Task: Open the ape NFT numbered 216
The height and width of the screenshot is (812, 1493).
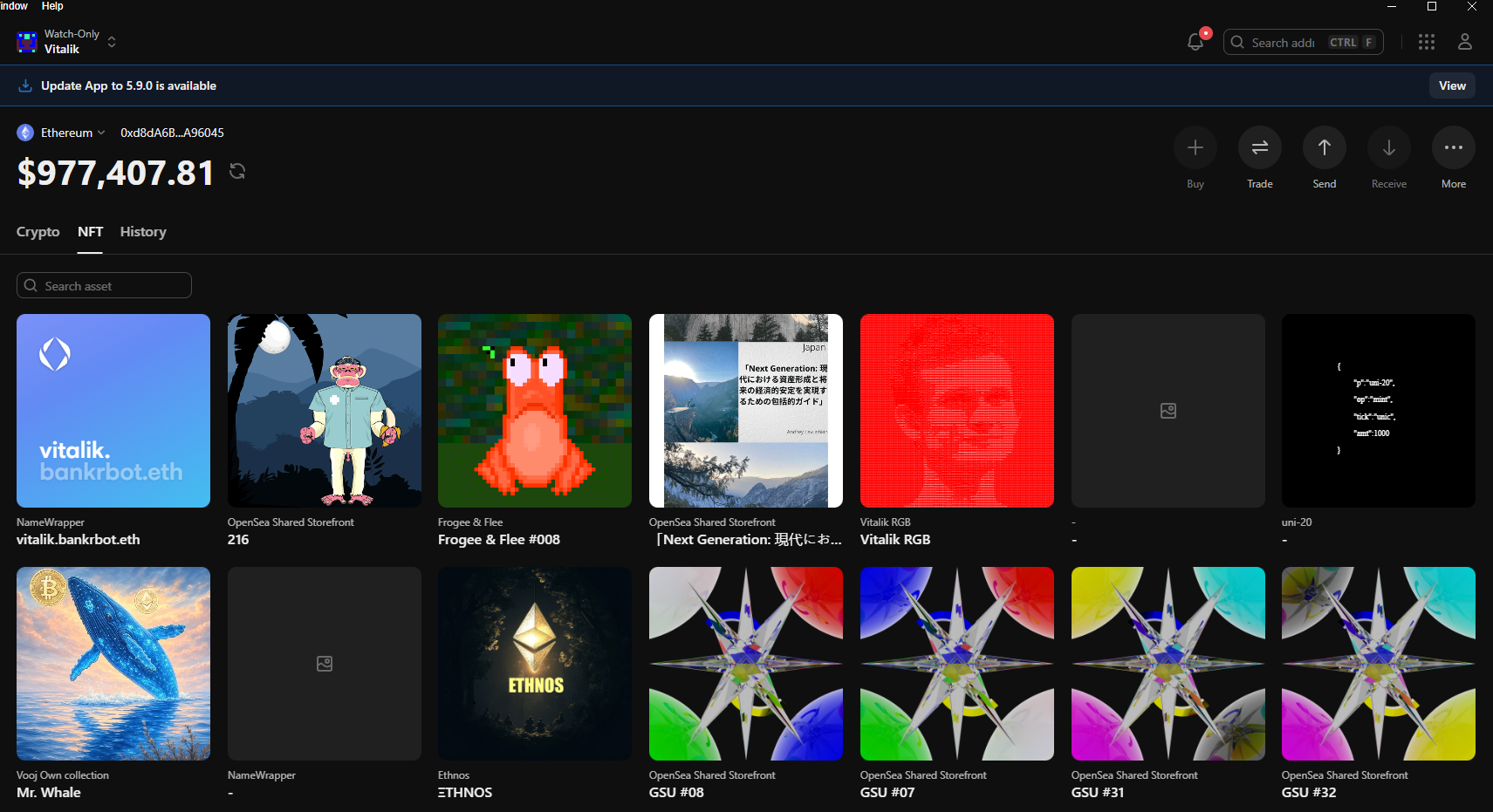Action: coord(325,411)
